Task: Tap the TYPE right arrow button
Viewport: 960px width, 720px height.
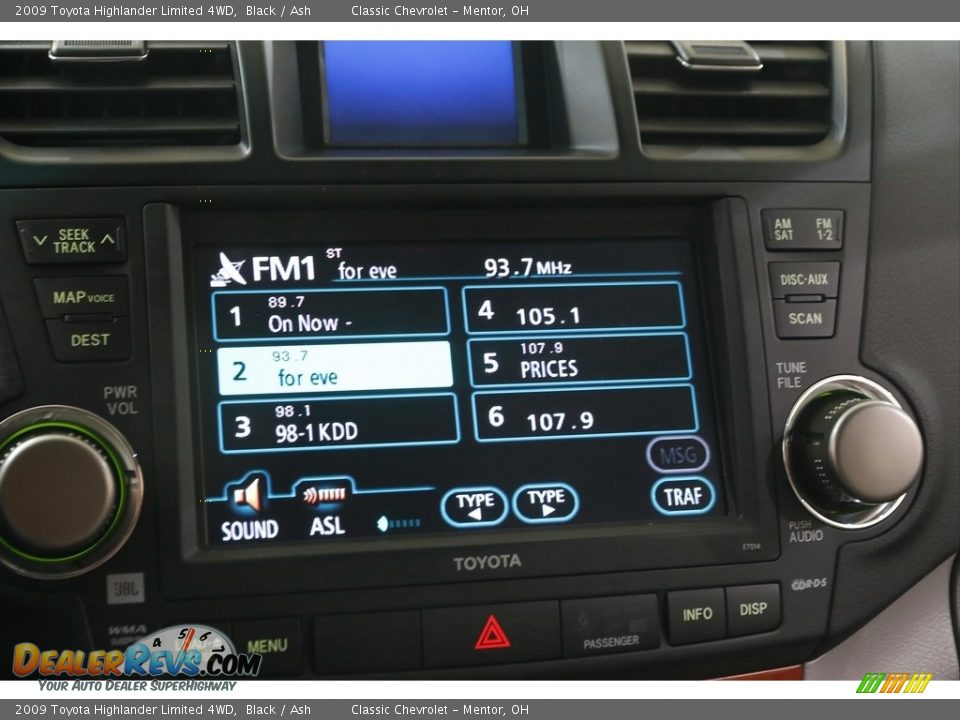Action: coord(546,503)
